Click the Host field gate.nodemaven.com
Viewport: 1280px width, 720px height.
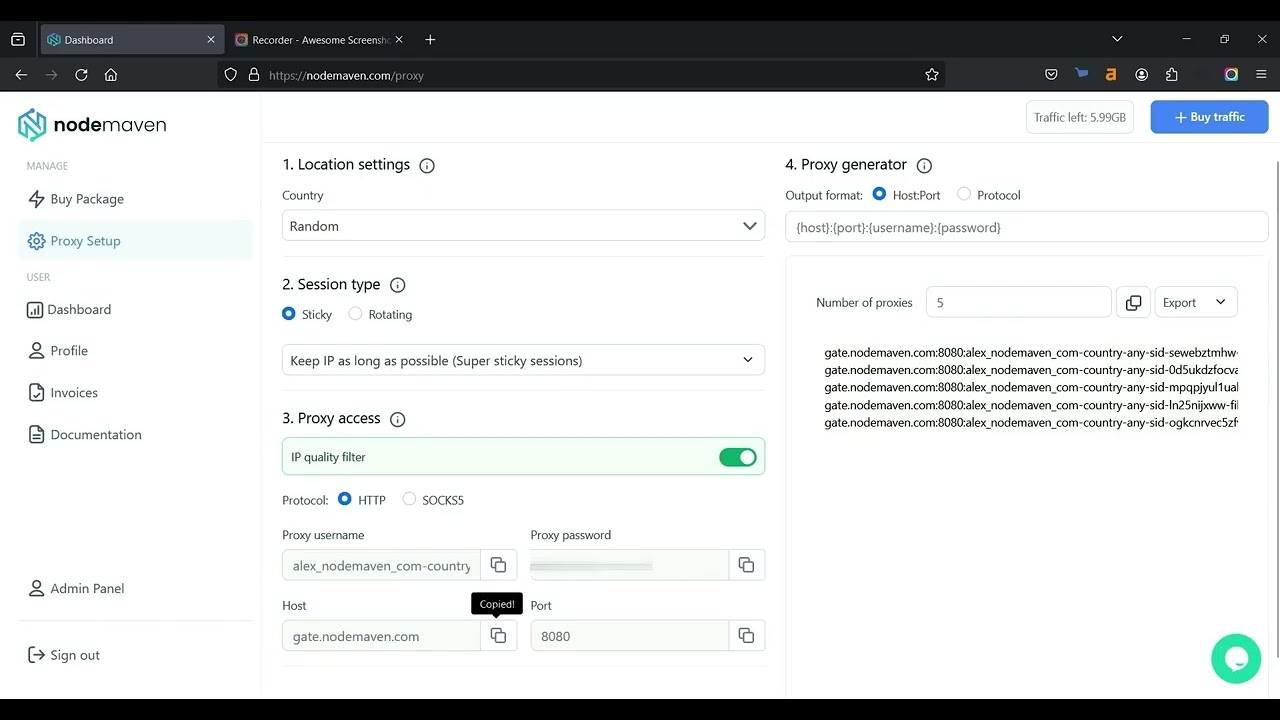pyautogui.click(x=381, y=636)
